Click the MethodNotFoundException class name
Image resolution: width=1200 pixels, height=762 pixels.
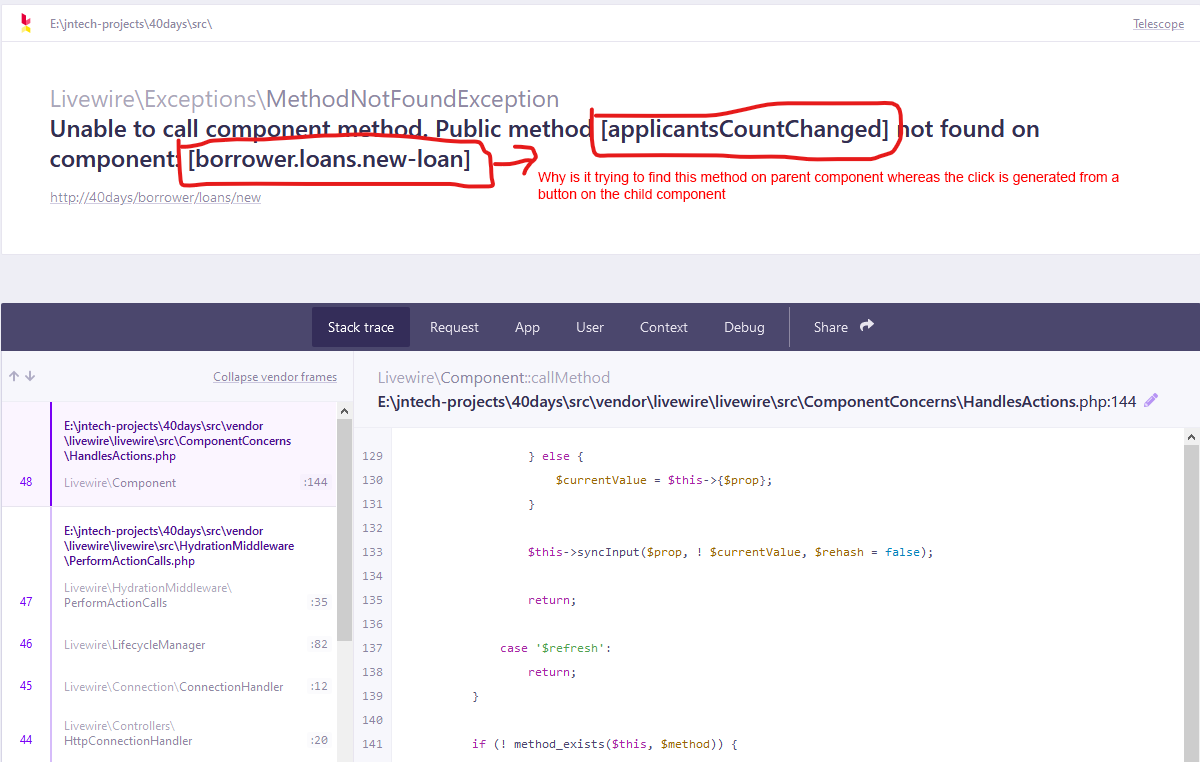click(x=412, y=99)
